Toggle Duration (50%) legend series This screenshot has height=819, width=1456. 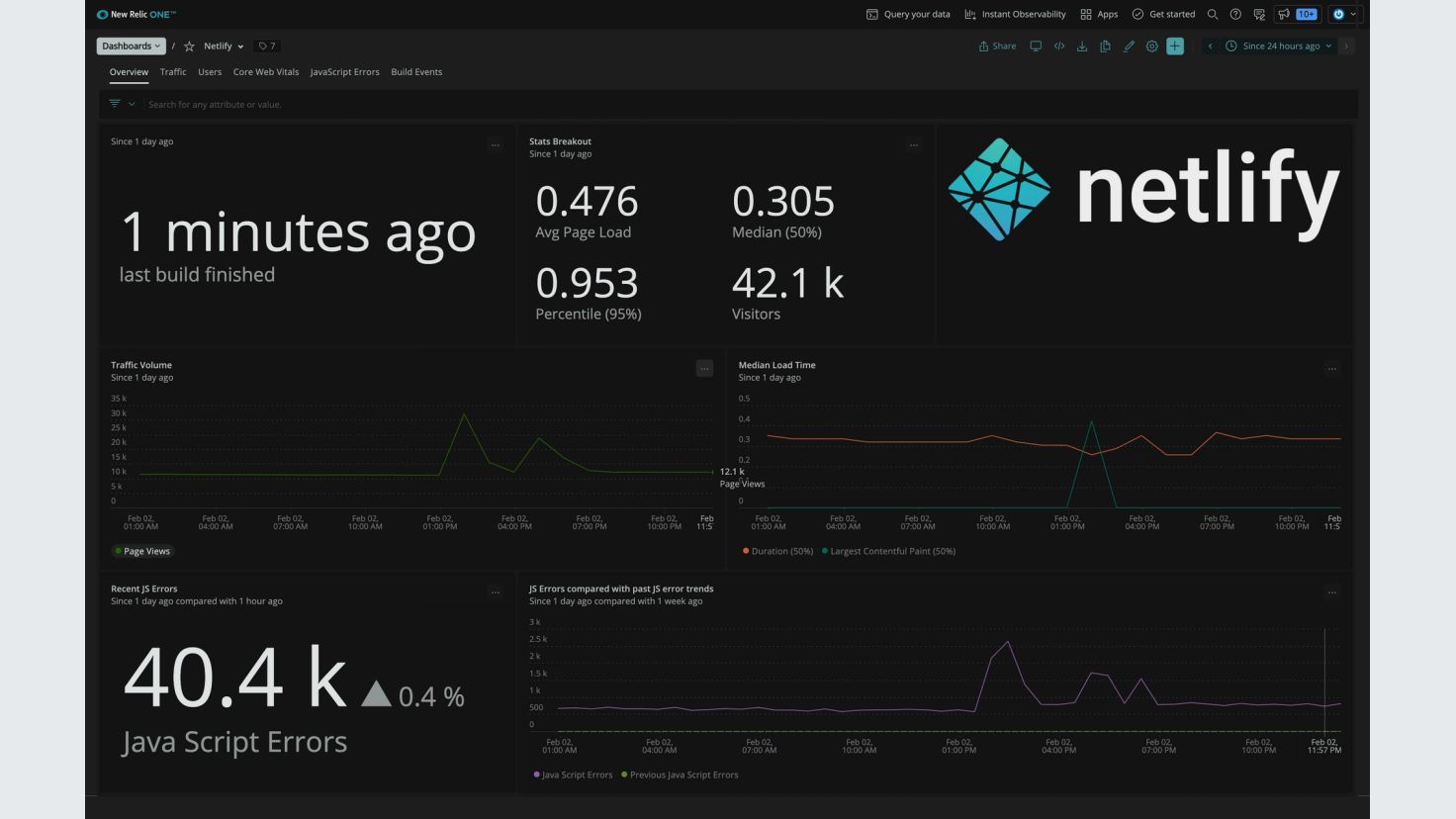pos(777,551)
